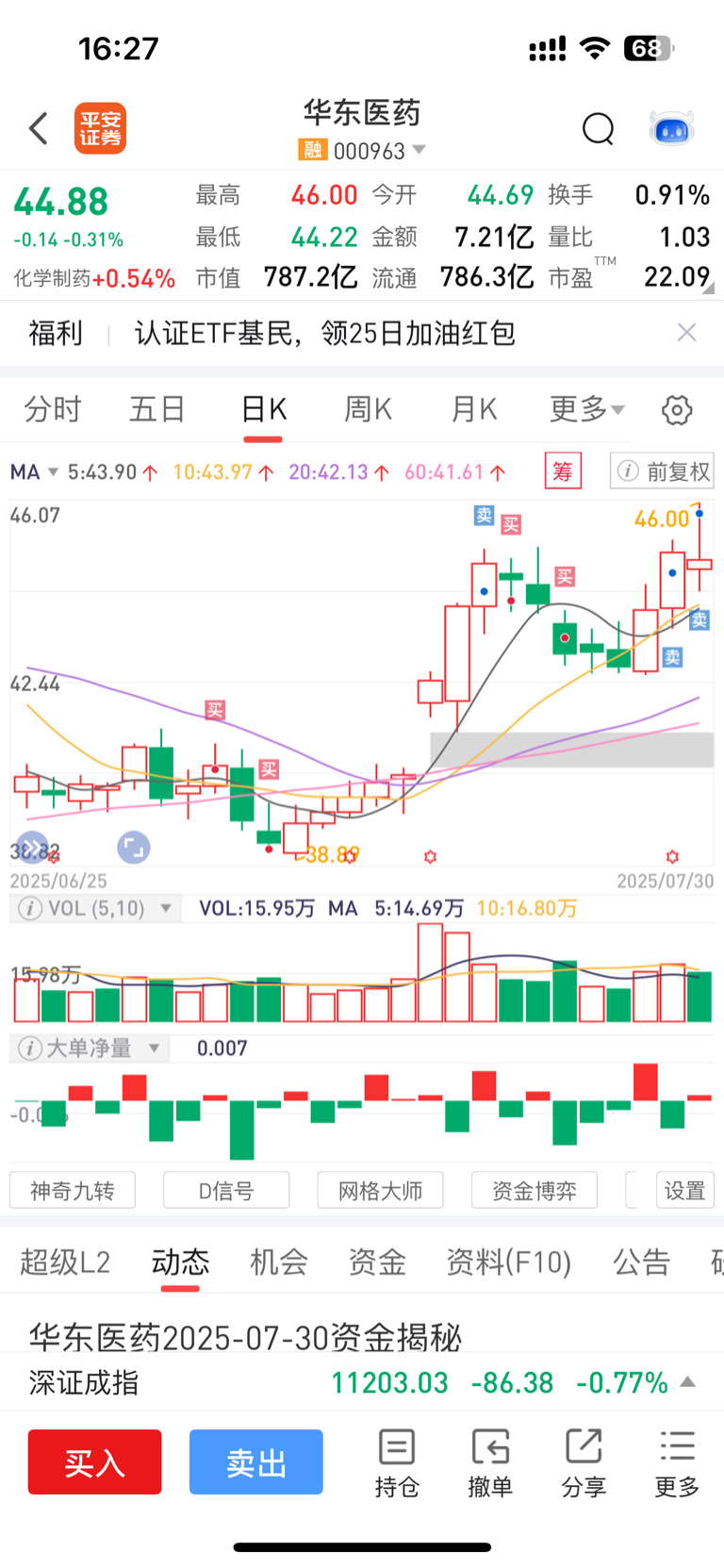
Task: Tap the 融 margin trading badge
Action: [x=312, y=150]
